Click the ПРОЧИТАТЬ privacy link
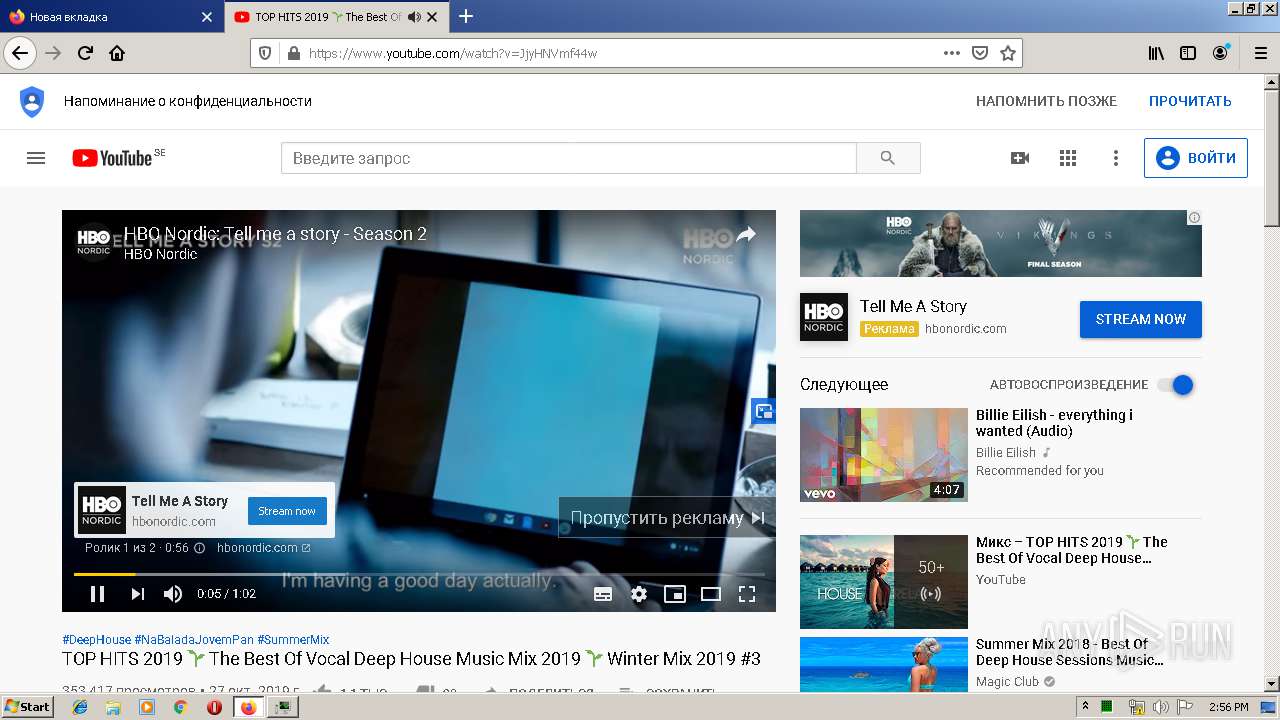This screenshot has width=1280, height=720. [1190, 101]
